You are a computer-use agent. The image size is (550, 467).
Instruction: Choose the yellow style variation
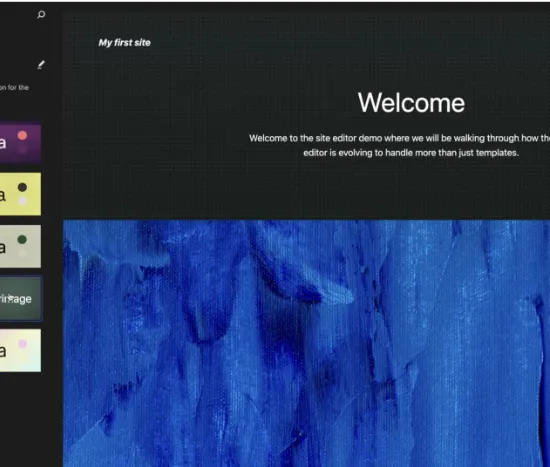coord(20,194)
